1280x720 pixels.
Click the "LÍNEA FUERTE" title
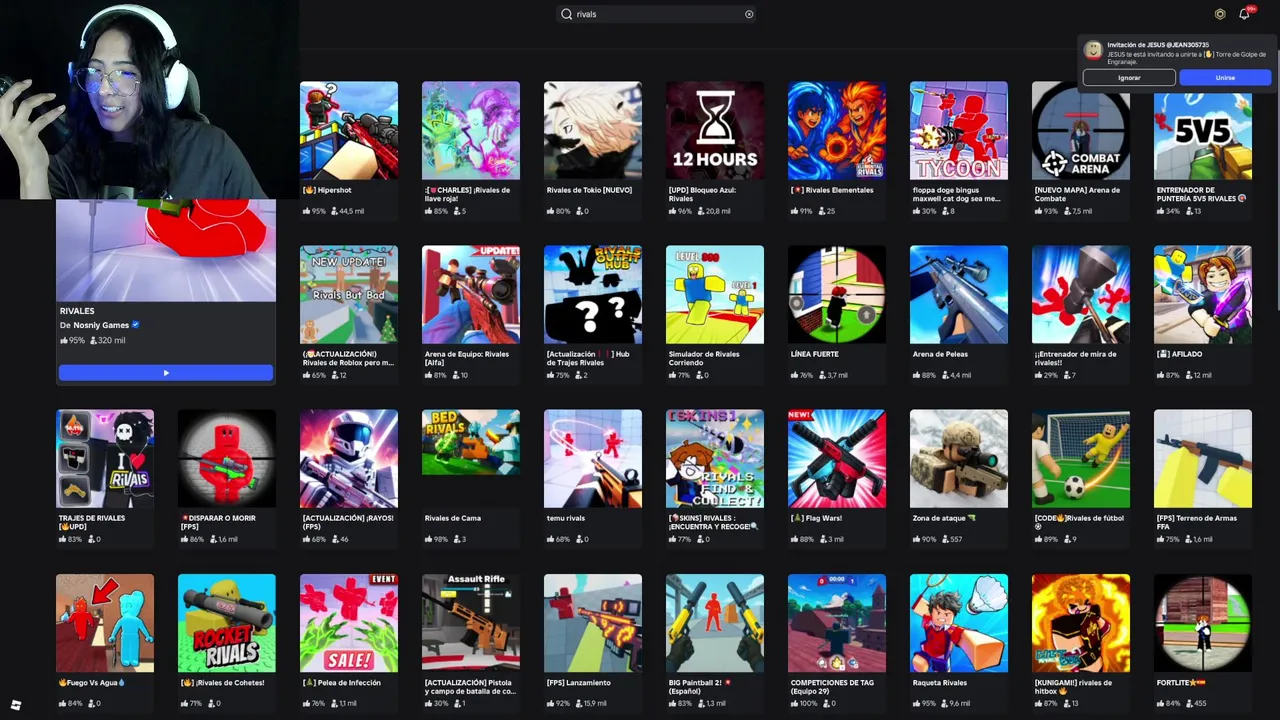pos(815,354)
